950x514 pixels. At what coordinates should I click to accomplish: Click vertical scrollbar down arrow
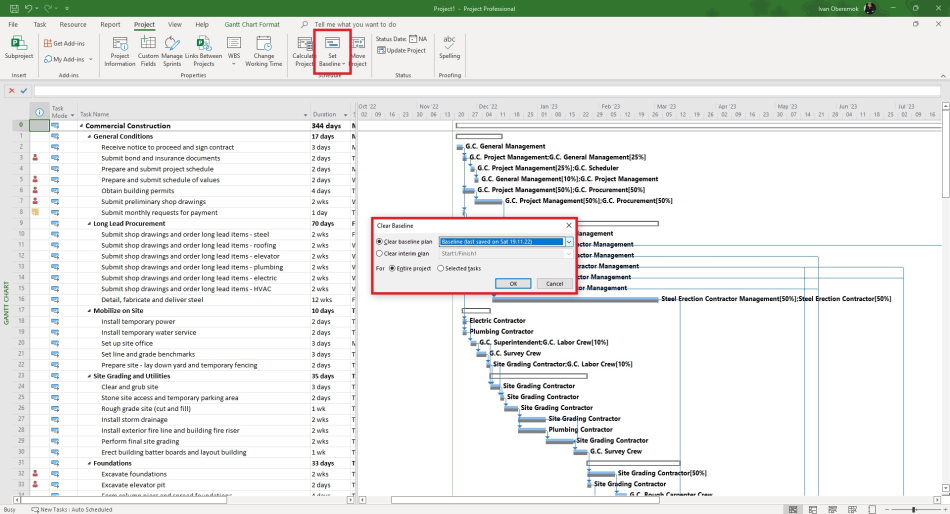pos(945,488)
